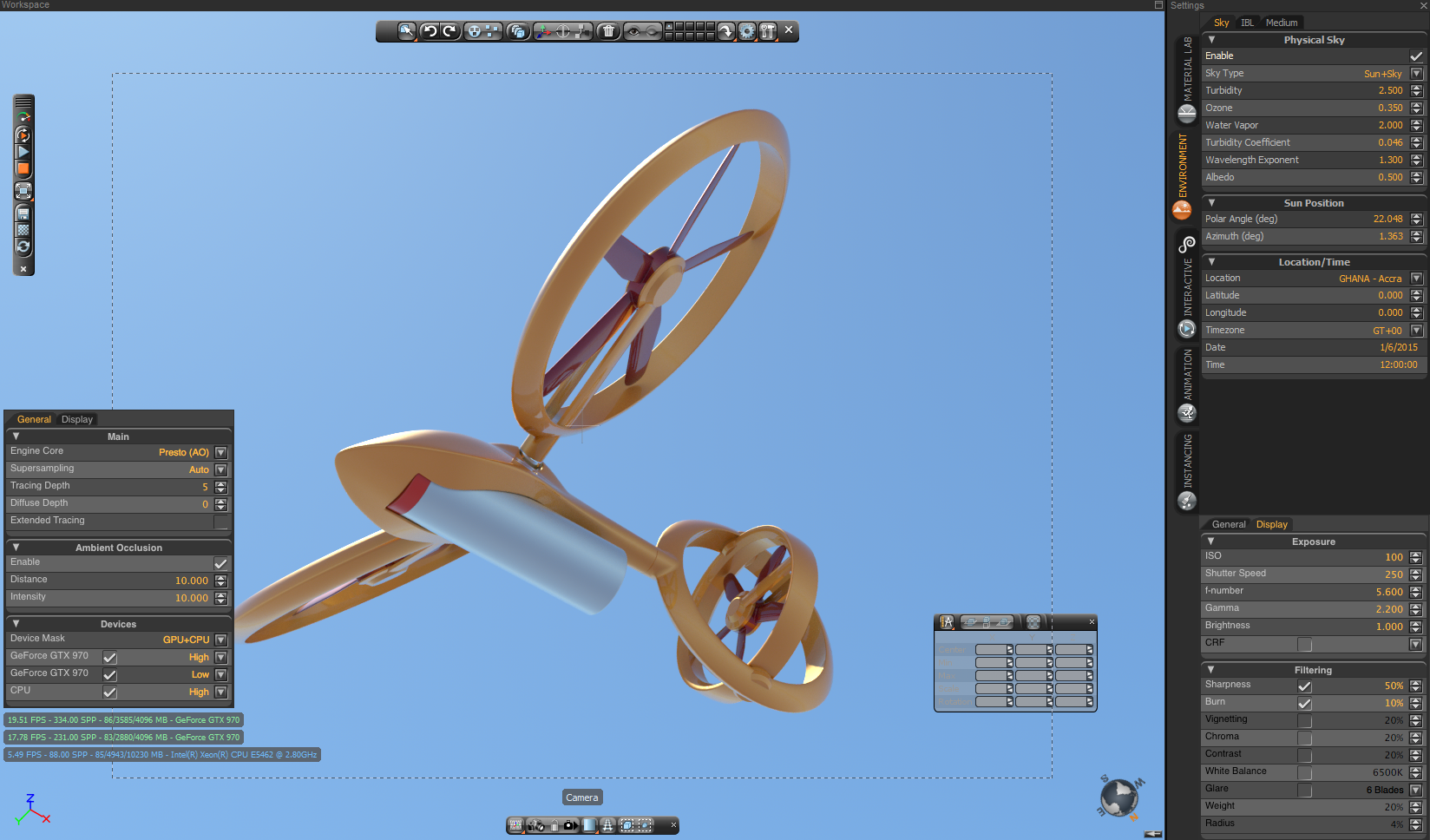Viewport: 1430px width, 840px height.
Task: Activate the colored axes translate gizmo
Action: [x=543, y=31]
